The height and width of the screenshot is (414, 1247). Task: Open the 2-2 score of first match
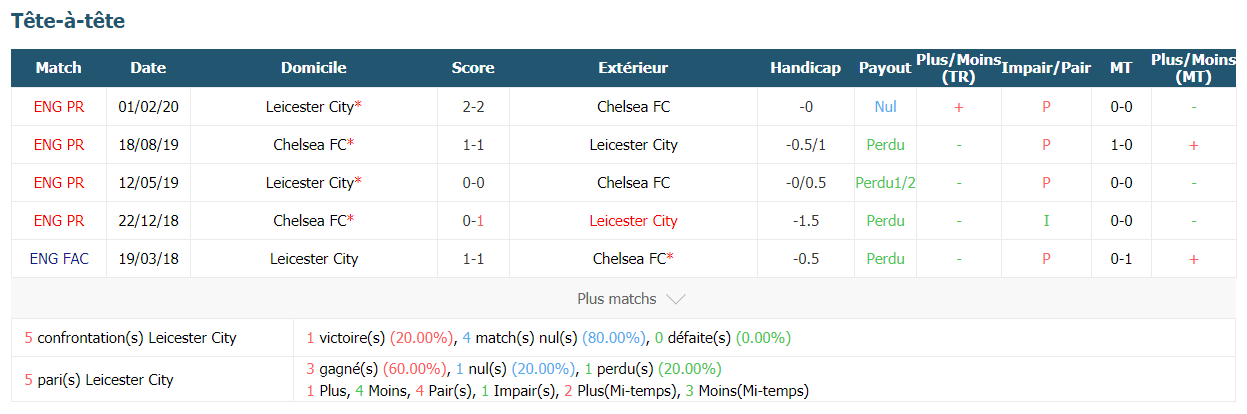click(x=473, y=106)
